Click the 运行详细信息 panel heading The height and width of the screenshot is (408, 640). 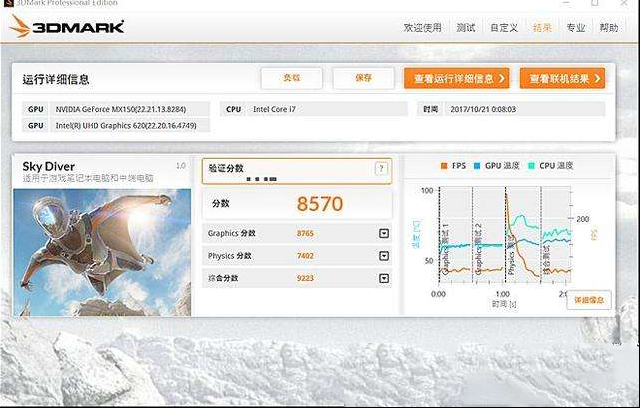tap(56, 80)
